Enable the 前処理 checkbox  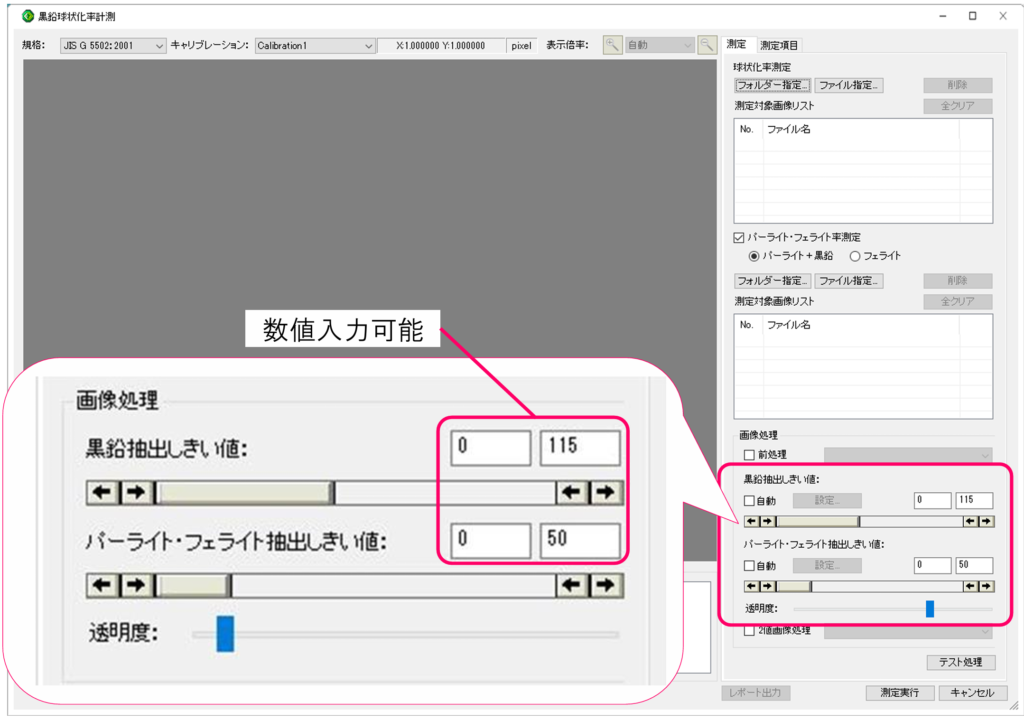tap(750, 455)
